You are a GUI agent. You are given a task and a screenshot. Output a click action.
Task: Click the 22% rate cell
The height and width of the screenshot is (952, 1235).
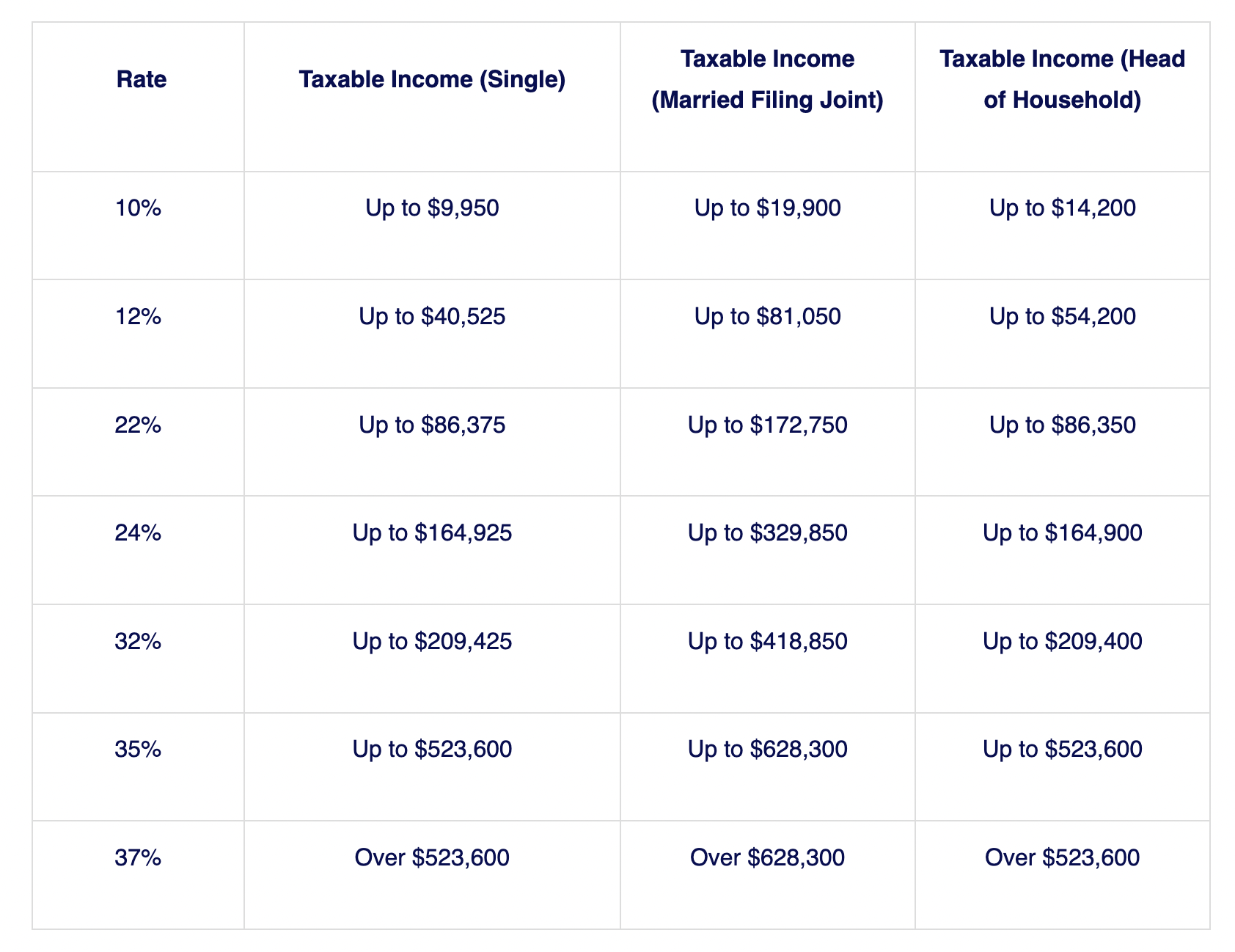(138, 425)
